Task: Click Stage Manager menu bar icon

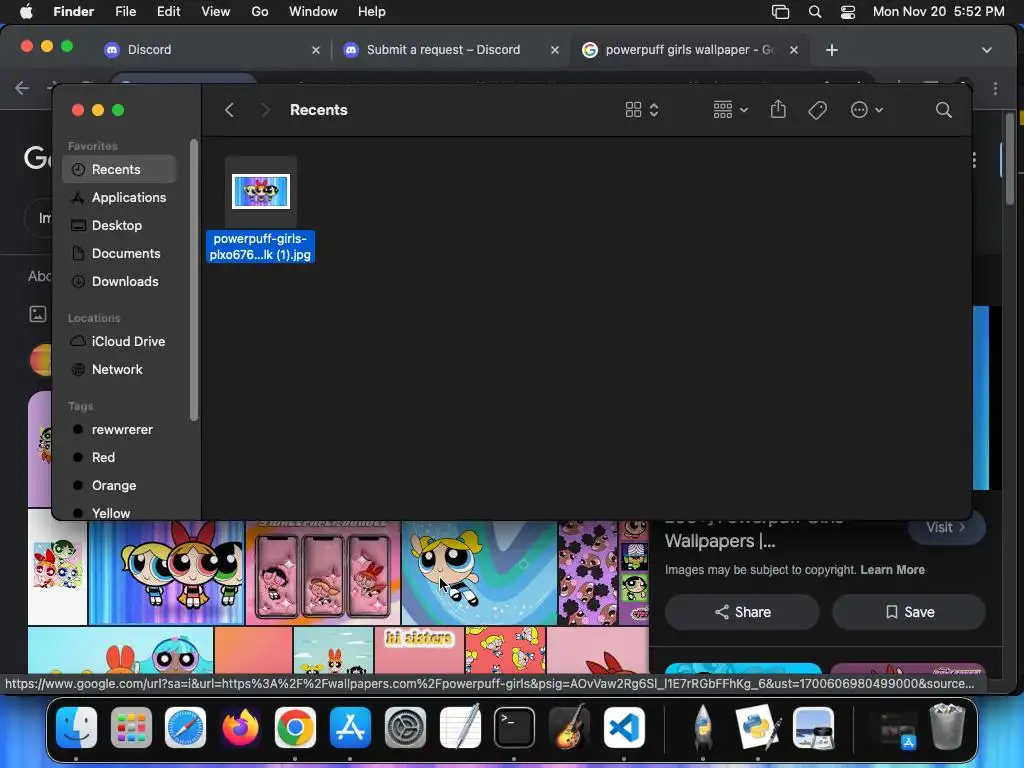Action: tap(780, 12)
